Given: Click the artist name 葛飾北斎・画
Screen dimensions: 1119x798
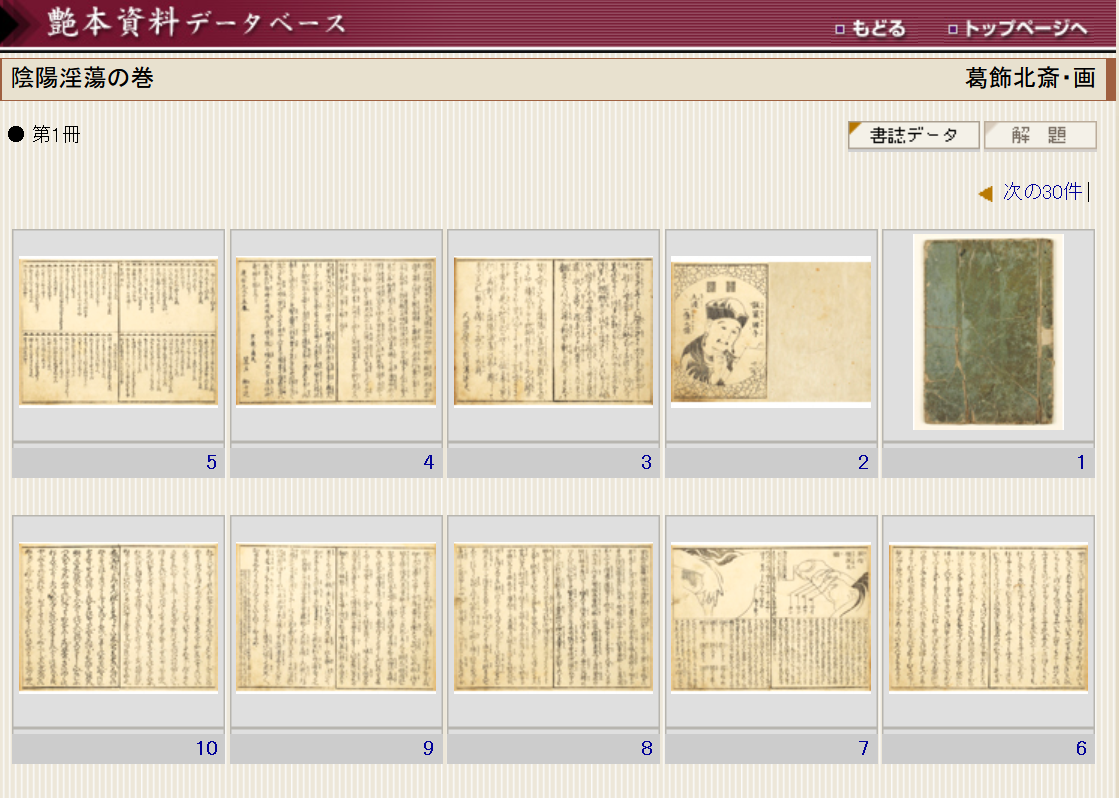Looking at the screenshot, I should (x=1030, y=78).
